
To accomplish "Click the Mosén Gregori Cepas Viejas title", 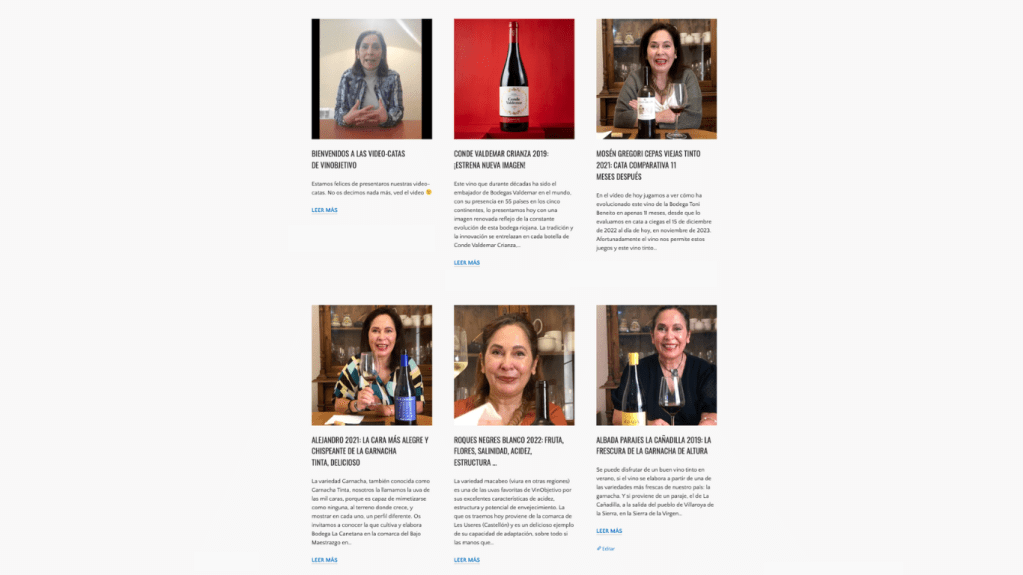I will pyautogui.click(x=648, y=165).
